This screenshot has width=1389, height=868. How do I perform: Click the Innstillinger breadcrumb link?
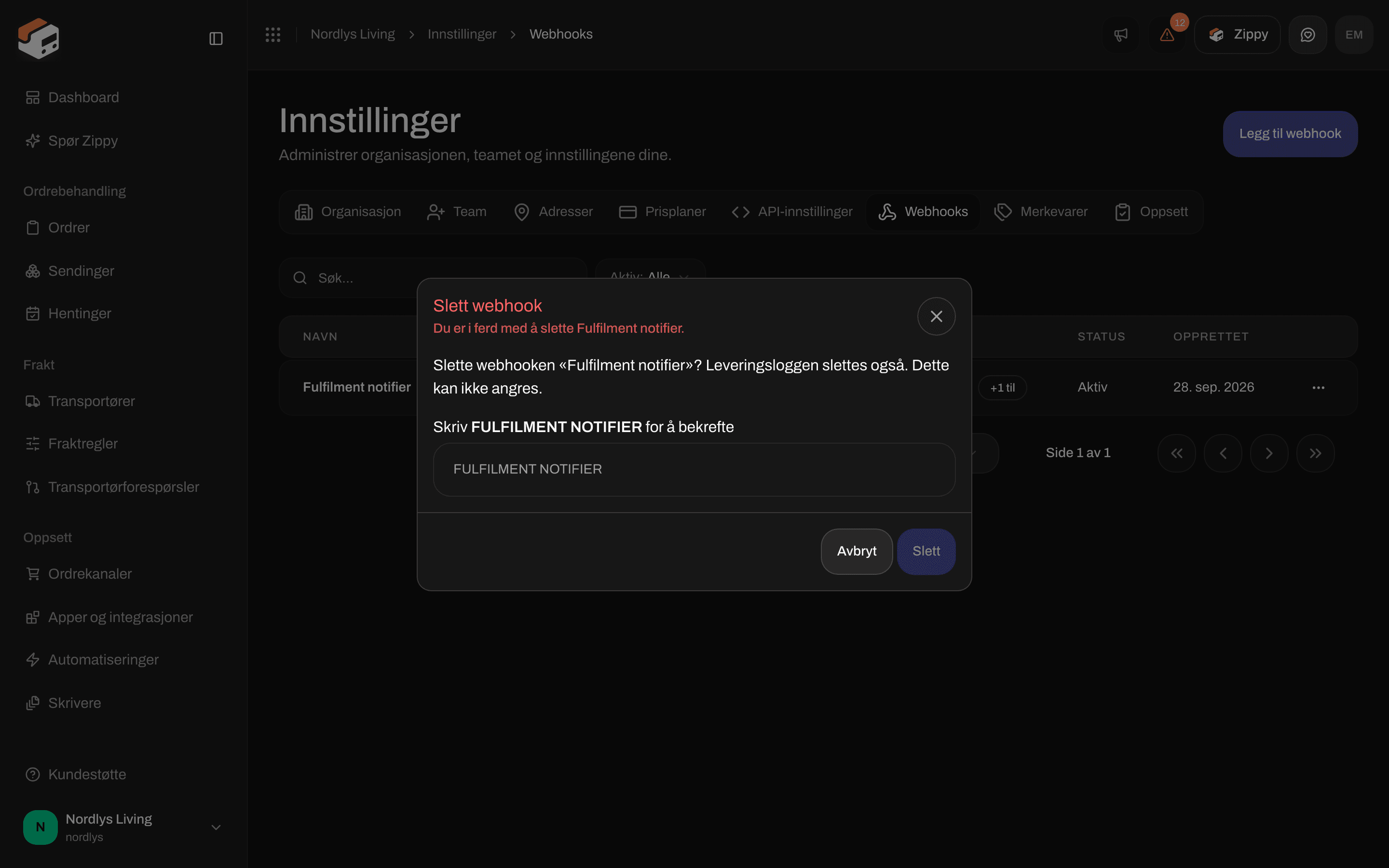462,34
